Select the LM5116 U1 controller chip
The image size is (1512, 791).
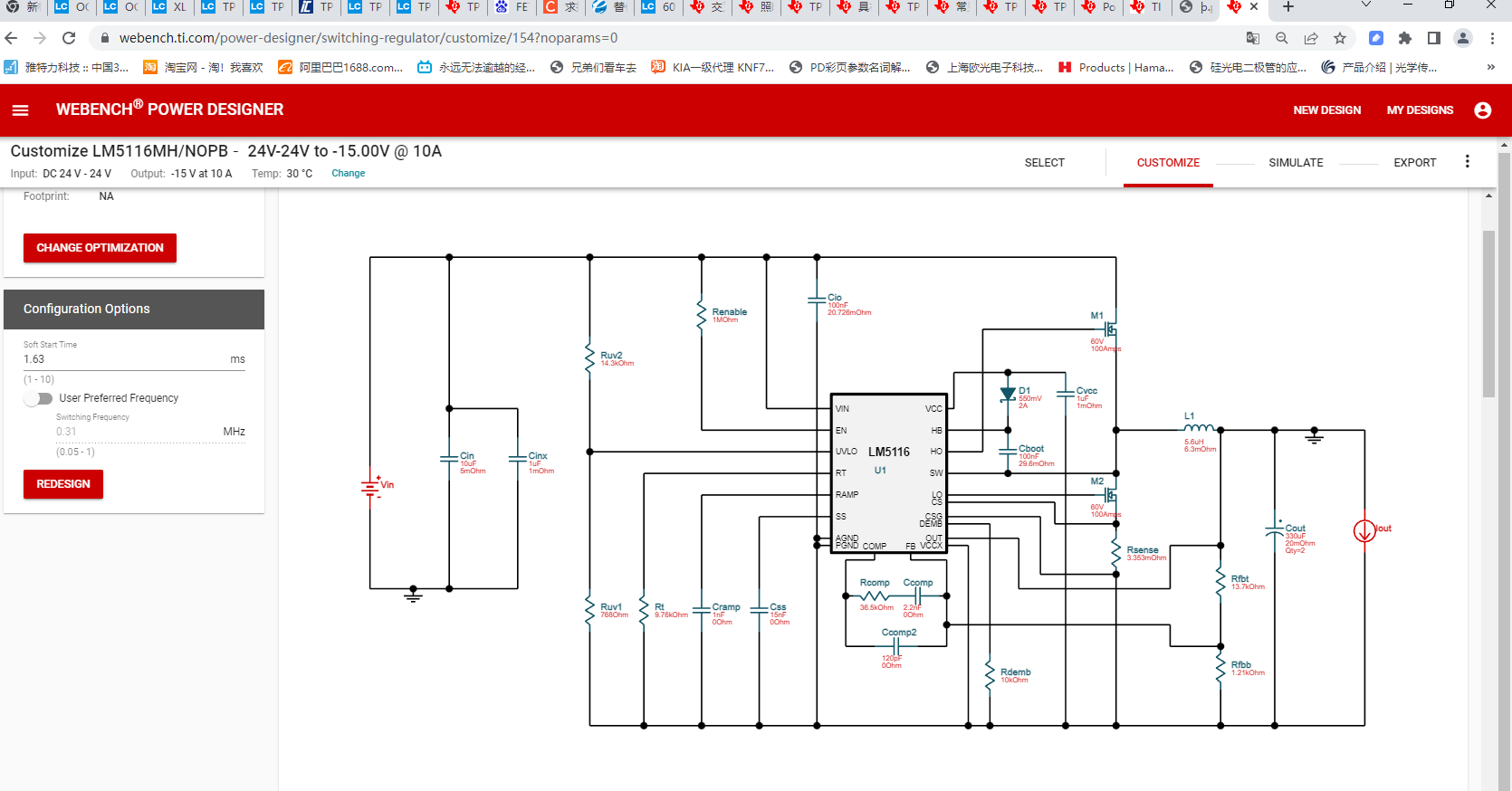point(889,473)
